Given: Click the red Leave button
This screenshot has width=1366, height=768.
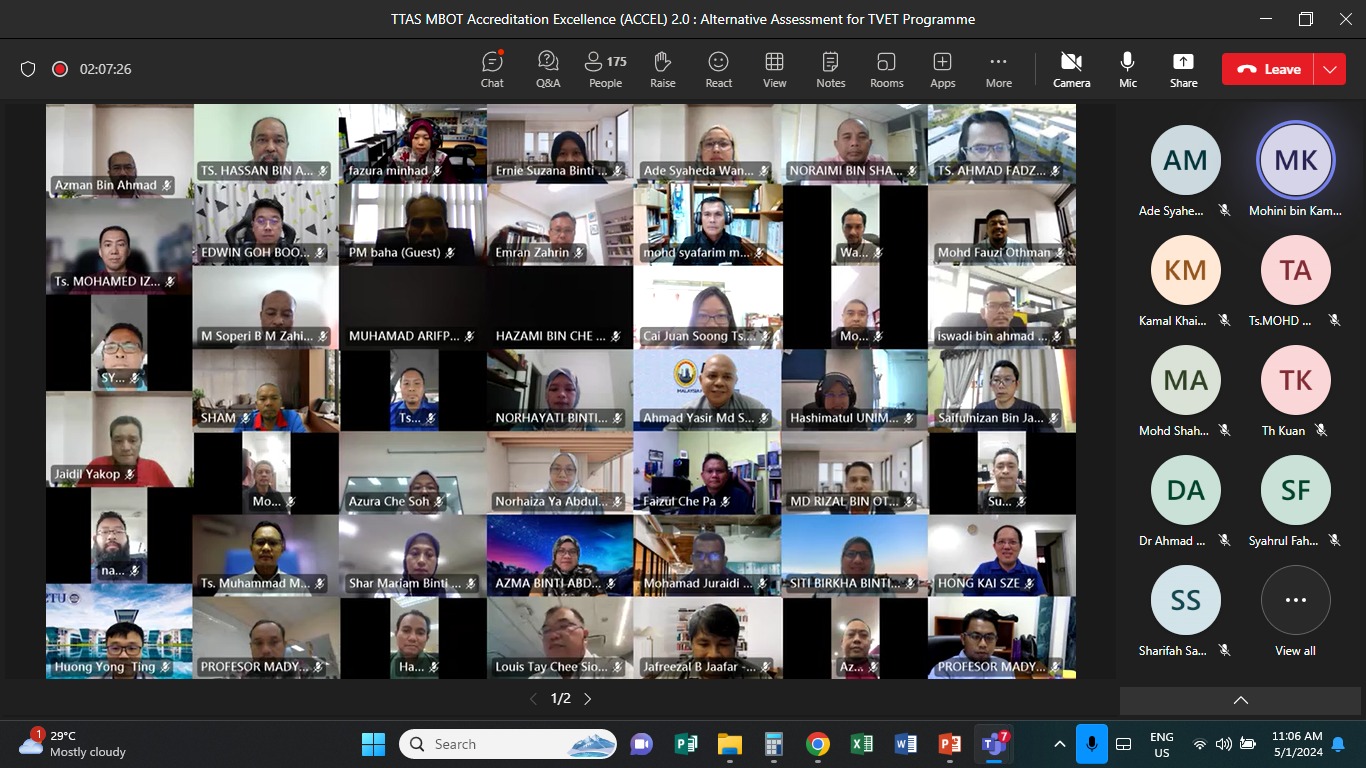Looking at the screenshot, I should 1270,69.
